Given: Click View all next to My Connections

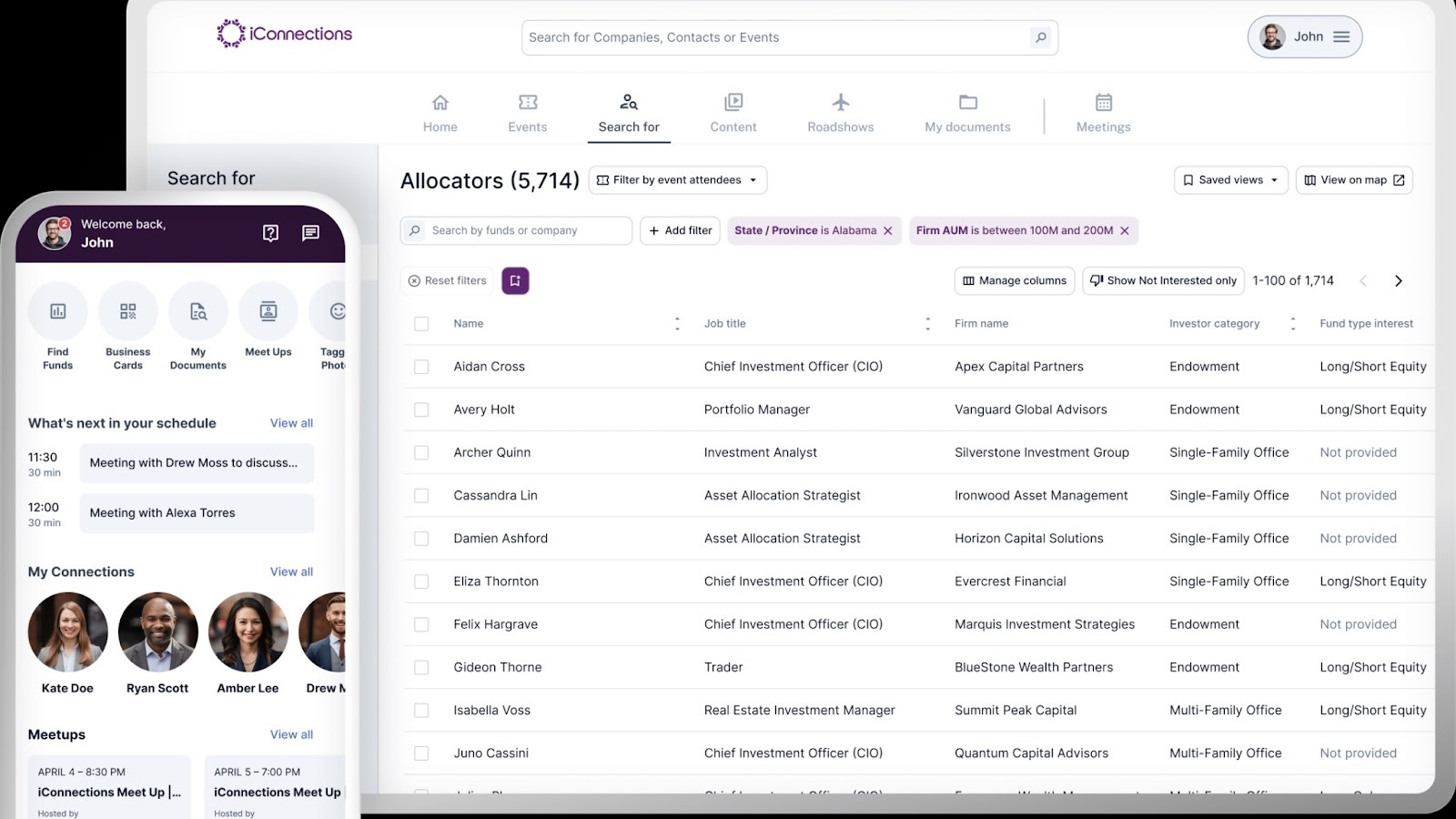Looking at the screenshot, I should (x=291, y=571).
